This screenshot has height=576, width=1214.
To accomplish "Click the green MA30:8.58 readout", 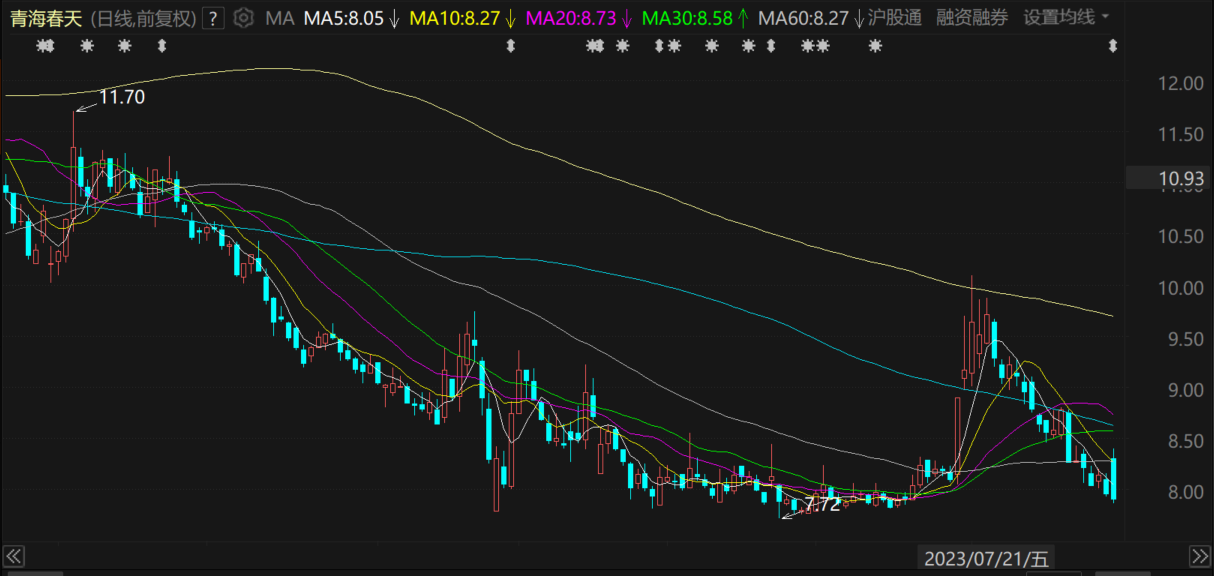I will pos(688,18).
